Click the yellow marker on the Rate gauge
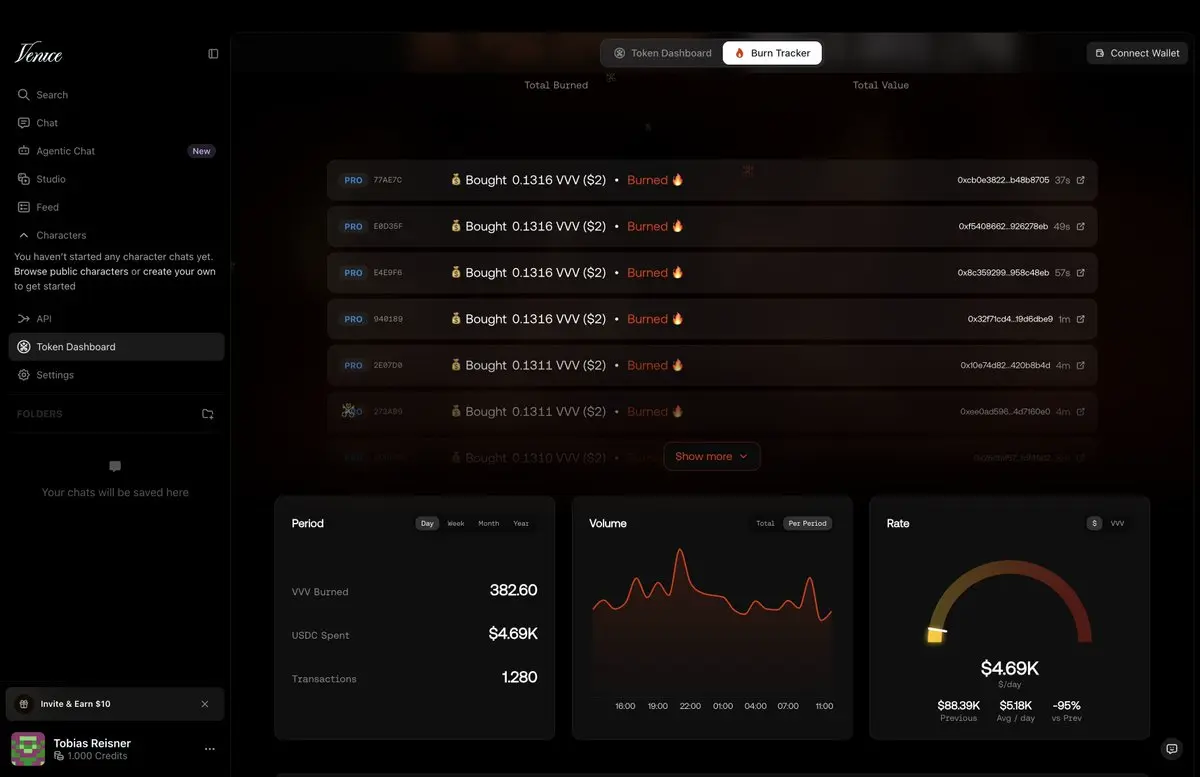1200x777 pixels. point(936,634)
